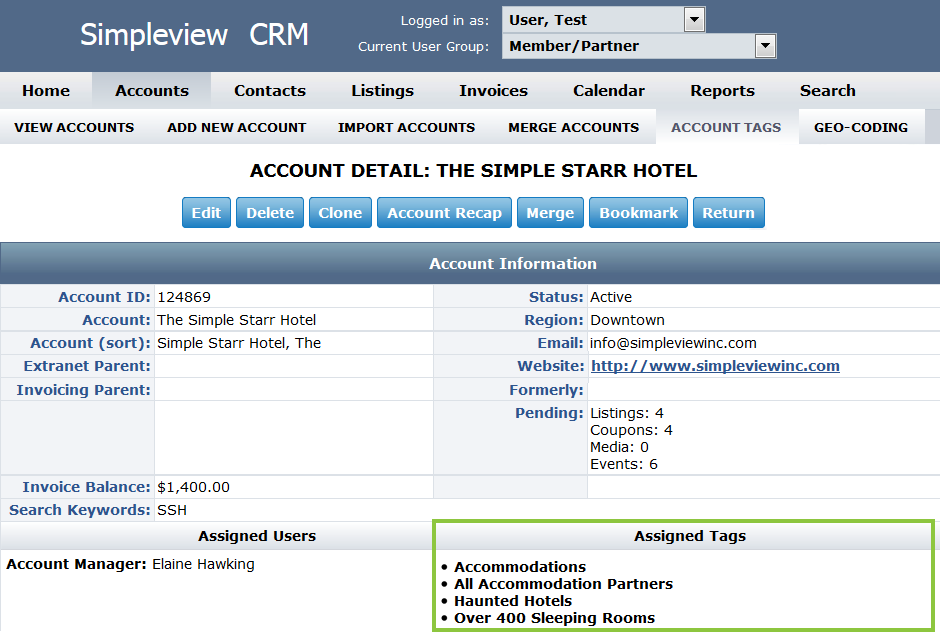The width and height of the screenshot is (940, 634).
Task: Go to the Home menu
Action: [x=46, y=90]
